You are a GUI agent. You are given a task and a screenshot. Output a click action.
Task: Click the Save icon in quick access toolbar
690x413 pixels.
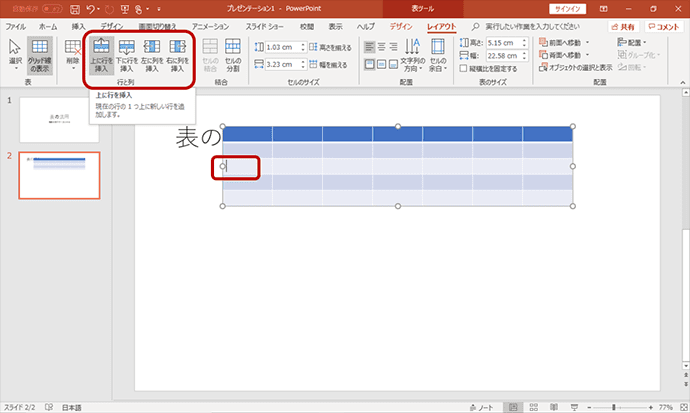tap(75, 9)
